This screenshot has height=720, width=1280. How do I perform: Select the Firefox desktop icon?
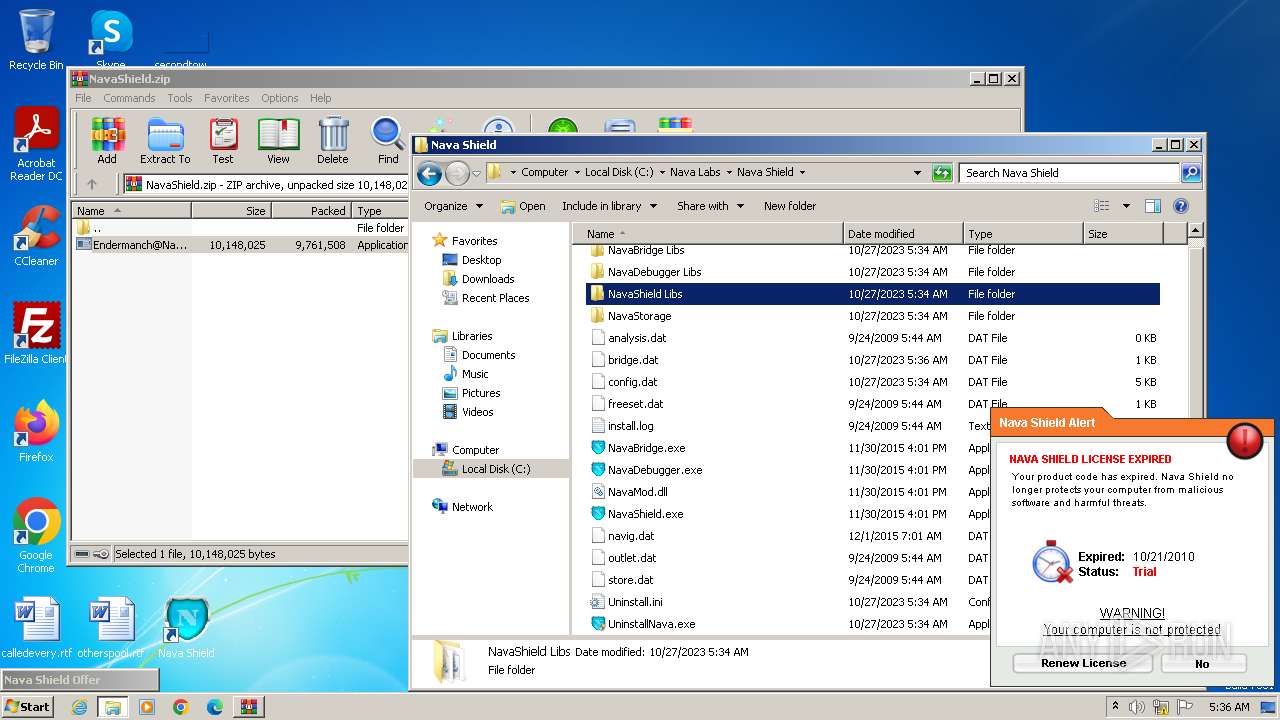tap(36, 432)
